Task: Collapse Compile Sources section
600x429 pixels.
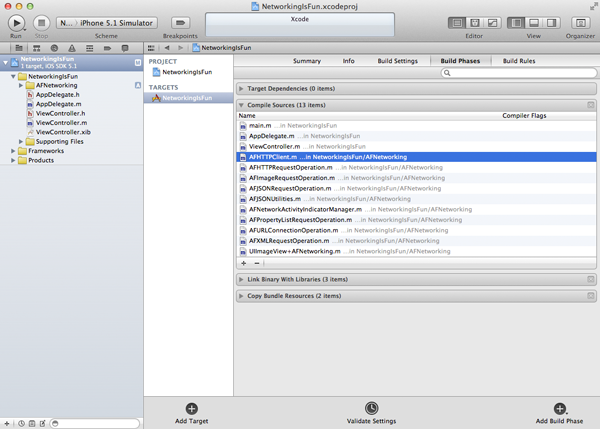Action: point(241,105)
